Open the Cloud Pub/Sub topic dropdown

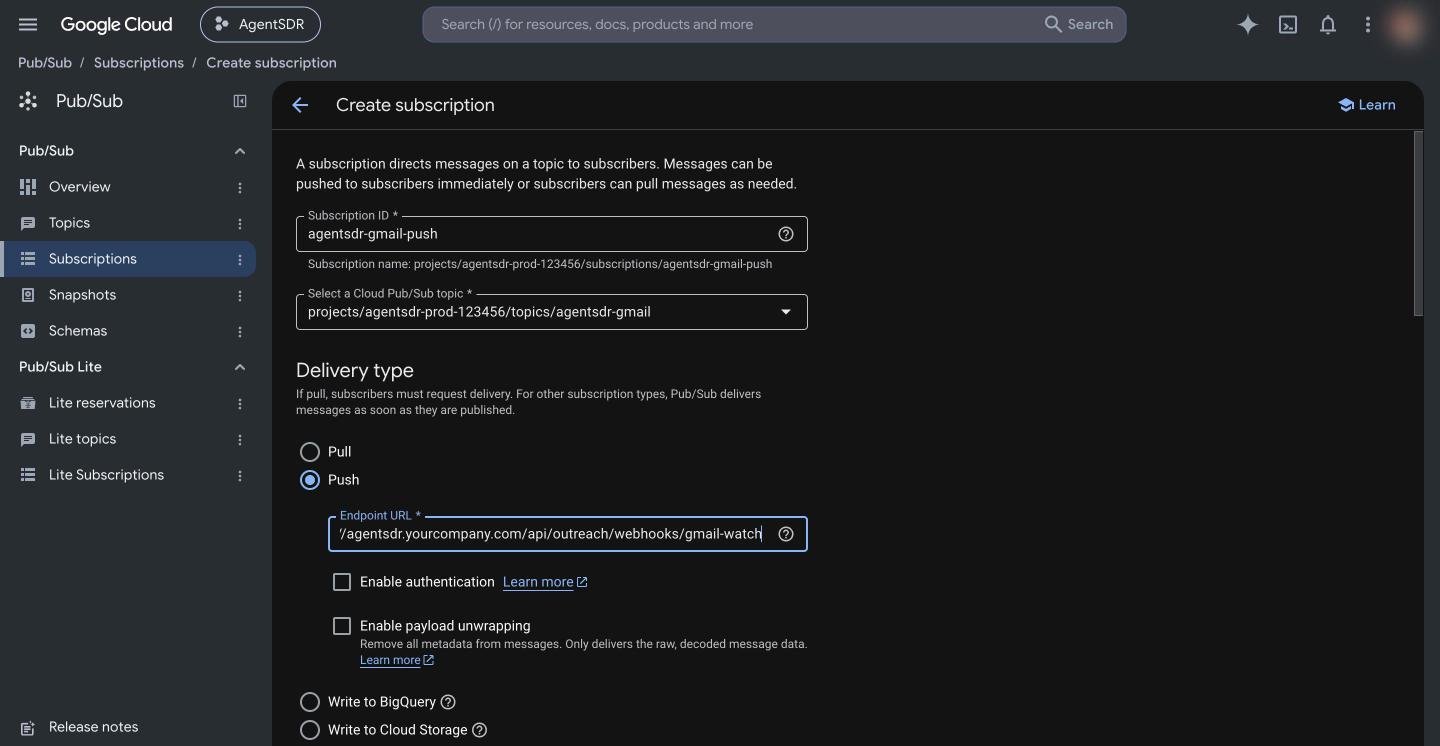coord(552,312)
